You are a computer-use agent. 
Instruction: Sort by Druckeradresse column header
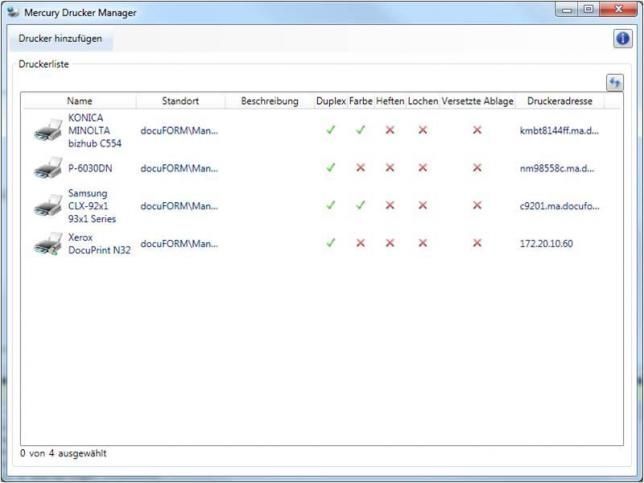(559, 101)
